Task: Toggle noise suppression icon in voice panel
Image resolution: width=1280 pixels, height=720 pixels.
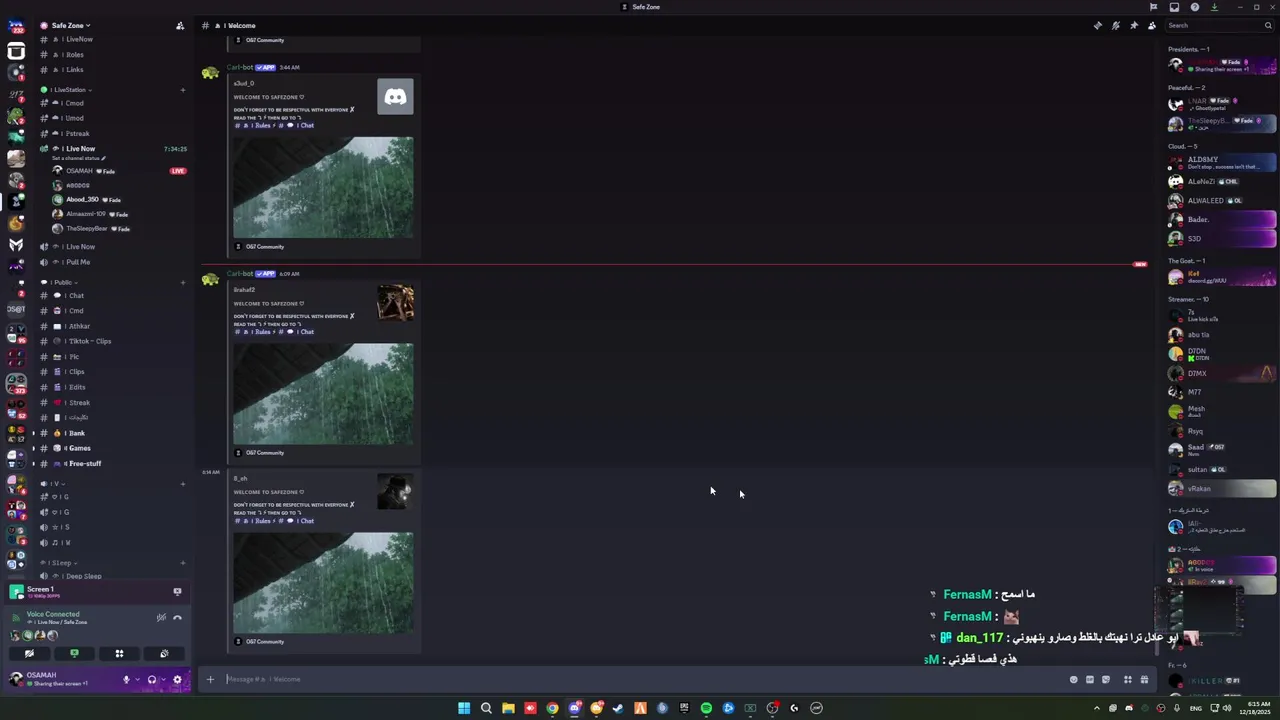Action: (161, 617)
